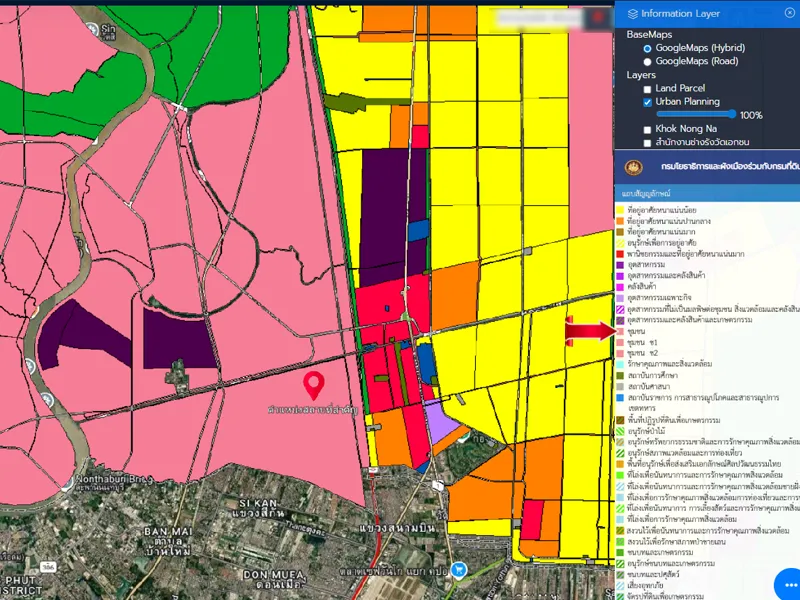Viewport: 800px width, 600px height.
Task: Uncheck the Urban Planning layer
Action: (648, 102)
